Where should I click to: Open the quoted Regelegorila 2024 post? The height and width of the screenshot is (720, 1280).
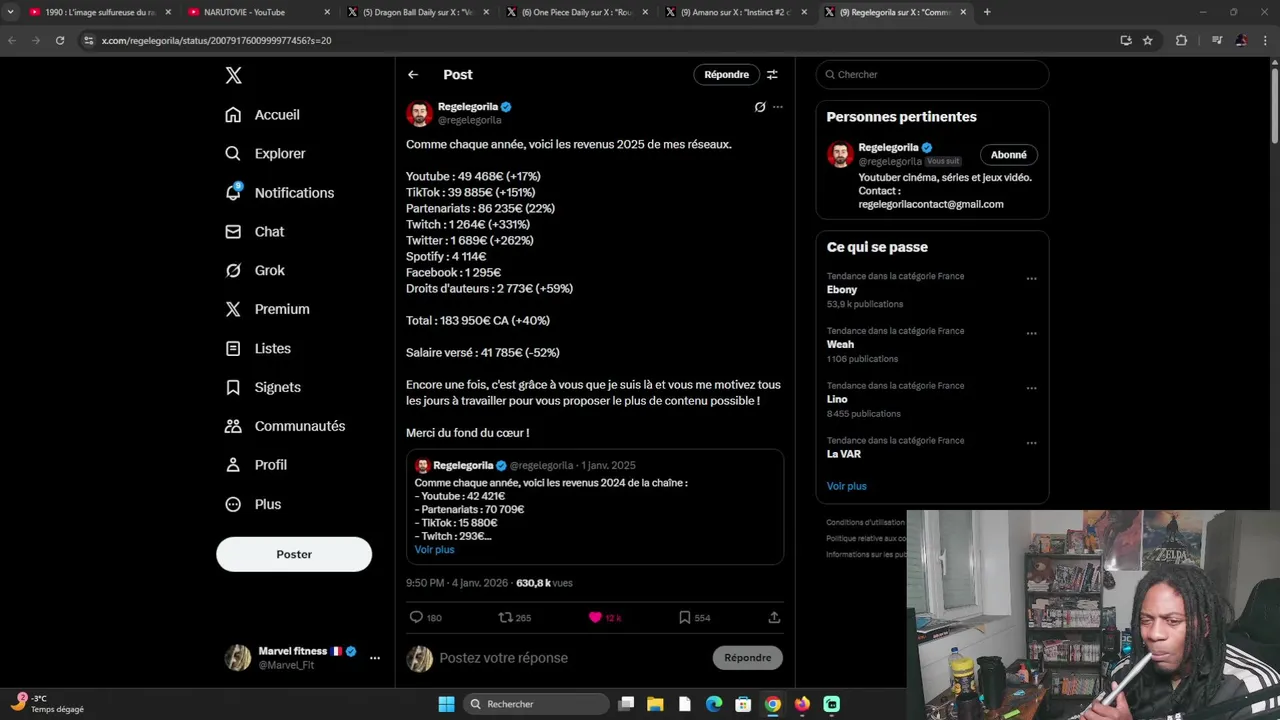tap(595, 507)
